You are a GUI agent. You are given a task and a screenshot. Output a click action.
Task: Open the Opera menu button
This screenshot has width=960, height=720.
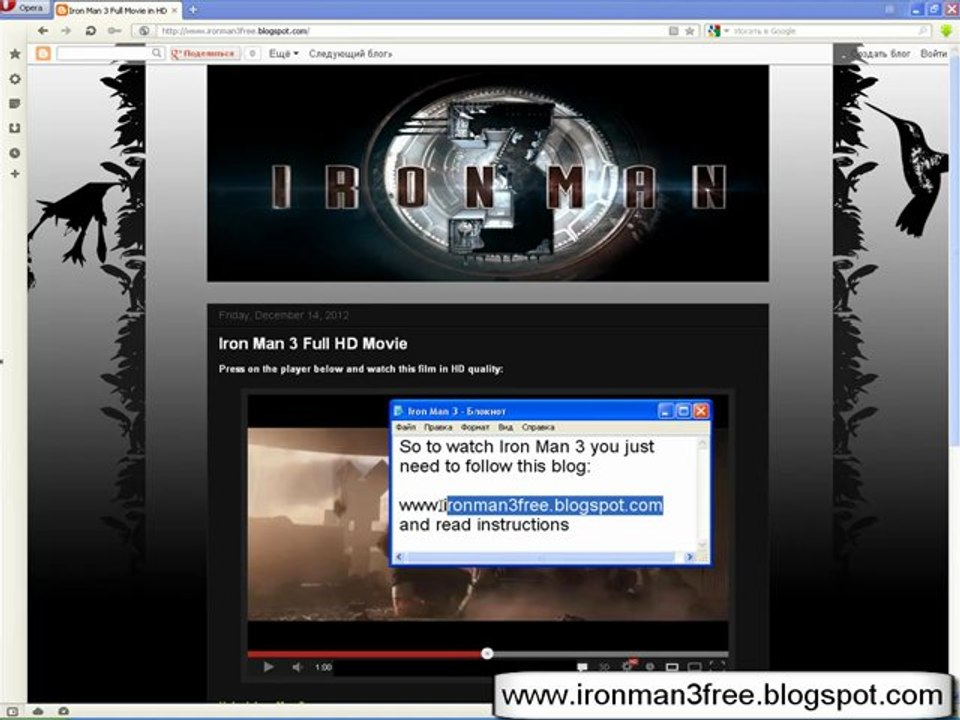click(x=24, y=8)
